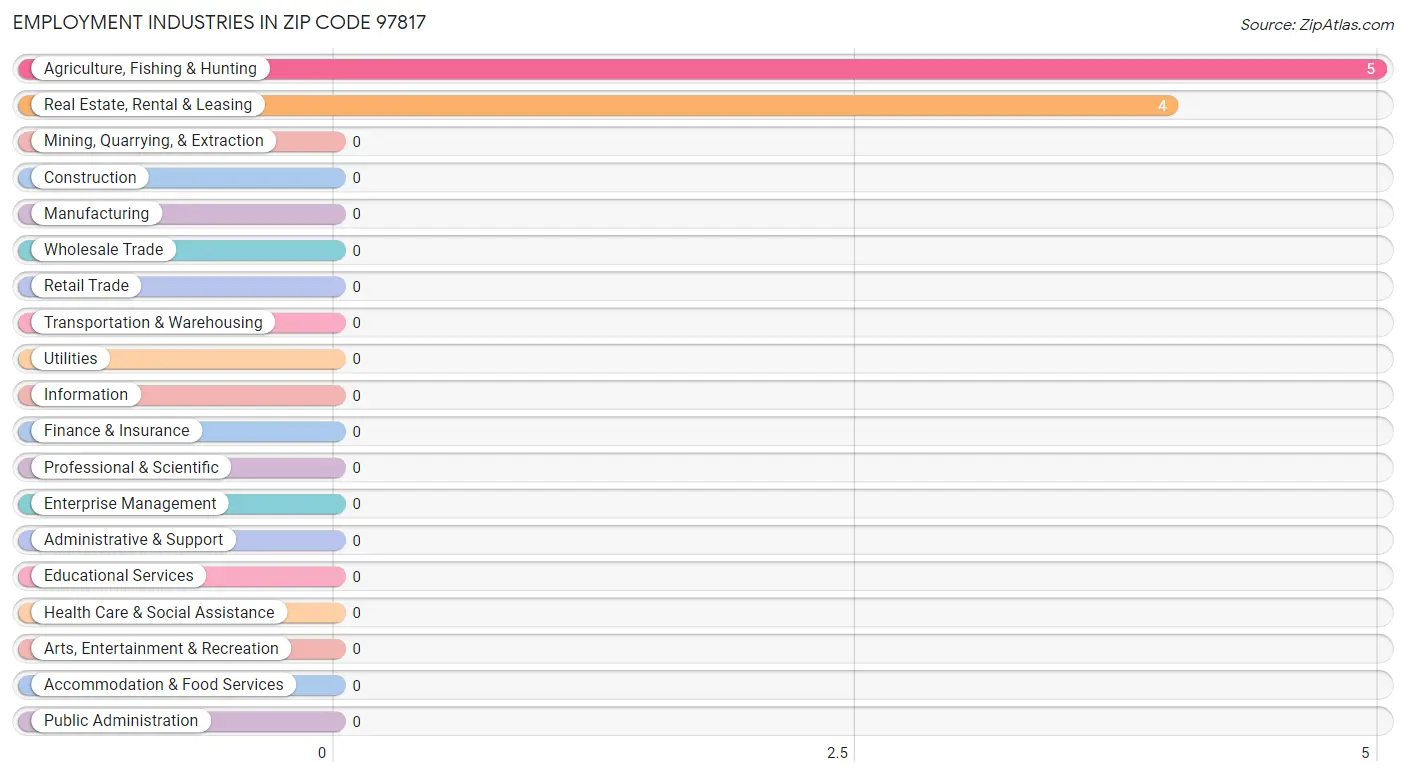Click the Educational Services label
This screenshot has width=1406, height=776.
click(119, 576)
